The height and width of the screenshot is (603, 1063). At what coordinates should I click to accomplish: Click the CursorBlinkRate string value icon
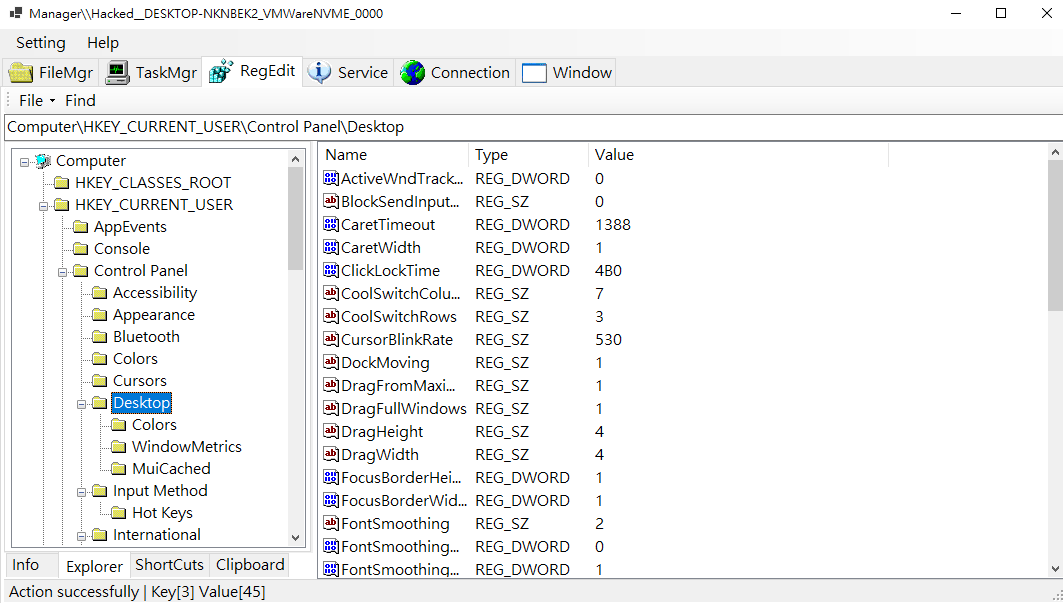click(x=331, y=340)
